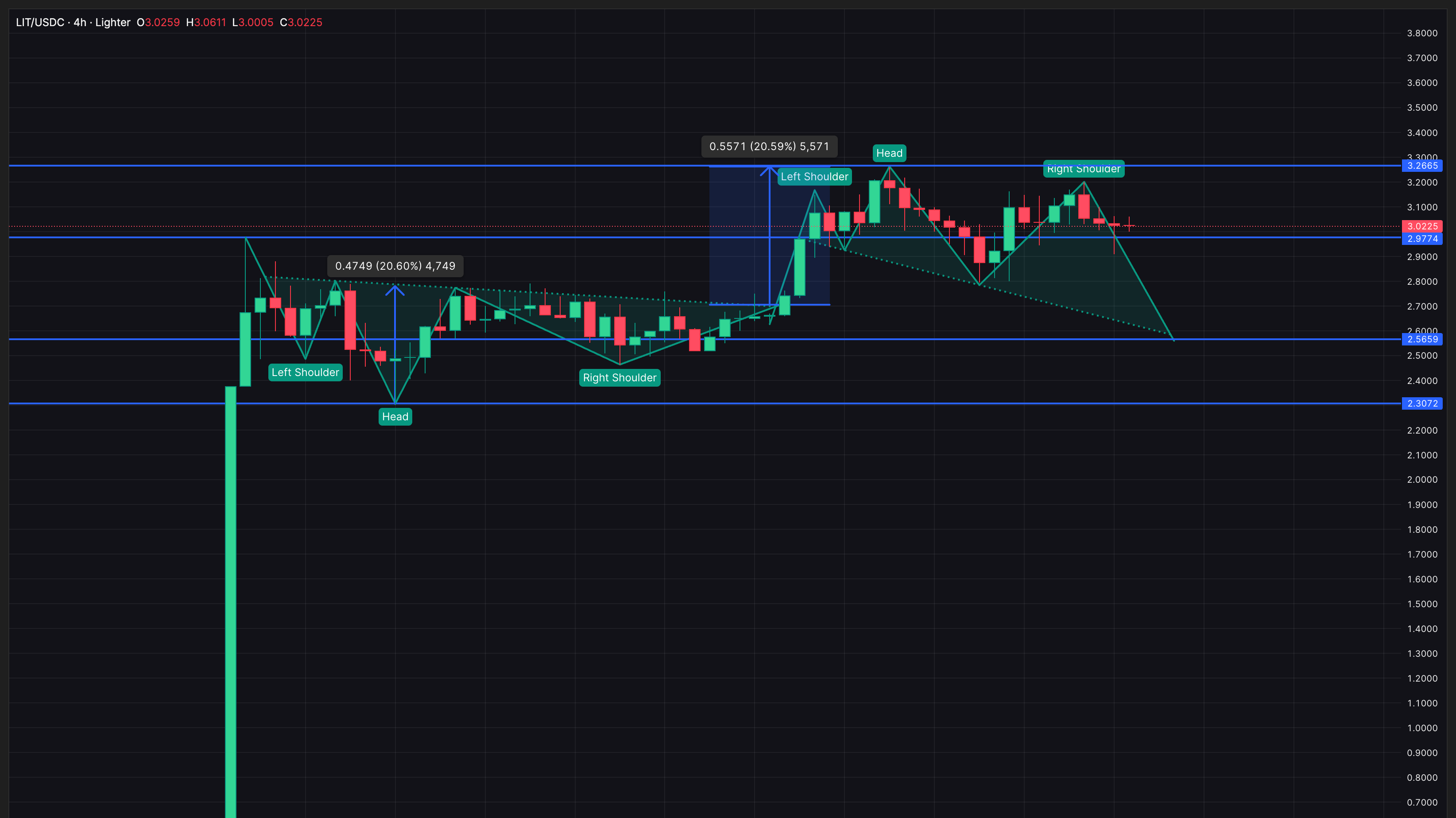Select the lower Head pattern label
The width and height of the screenshot is (1456, 818).
pos(395,417)
